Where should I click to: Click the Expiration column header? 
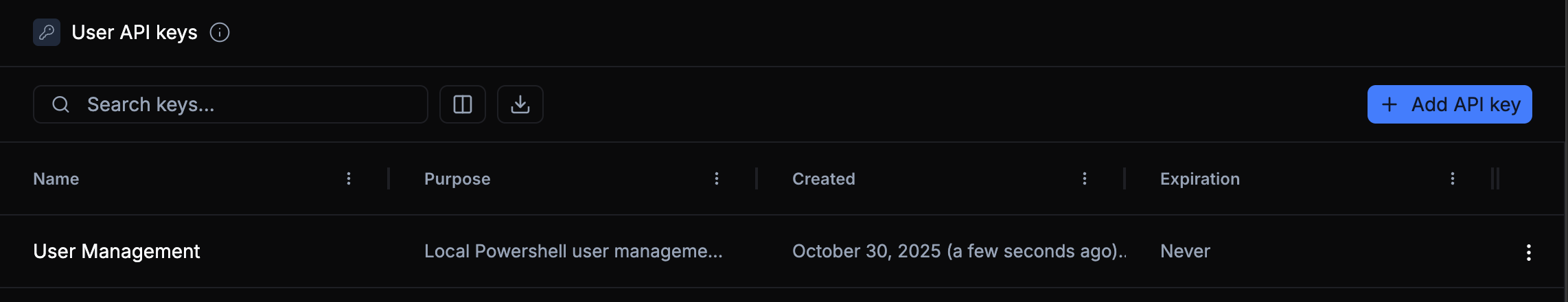point(1200,178)
